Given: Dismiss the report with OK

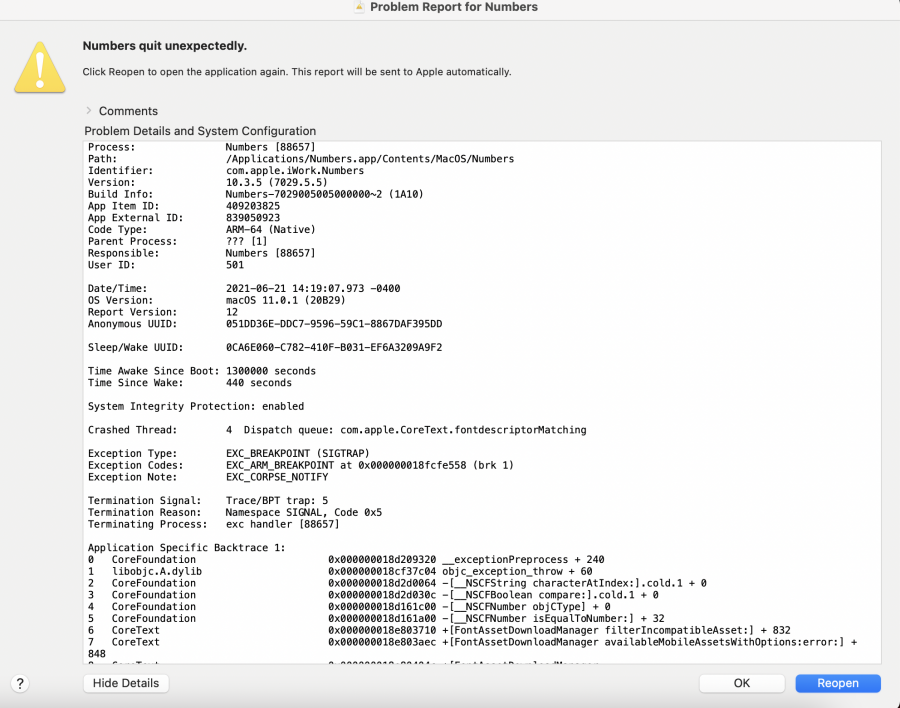Looking at the screenshot, I should (x=742, y=683).
